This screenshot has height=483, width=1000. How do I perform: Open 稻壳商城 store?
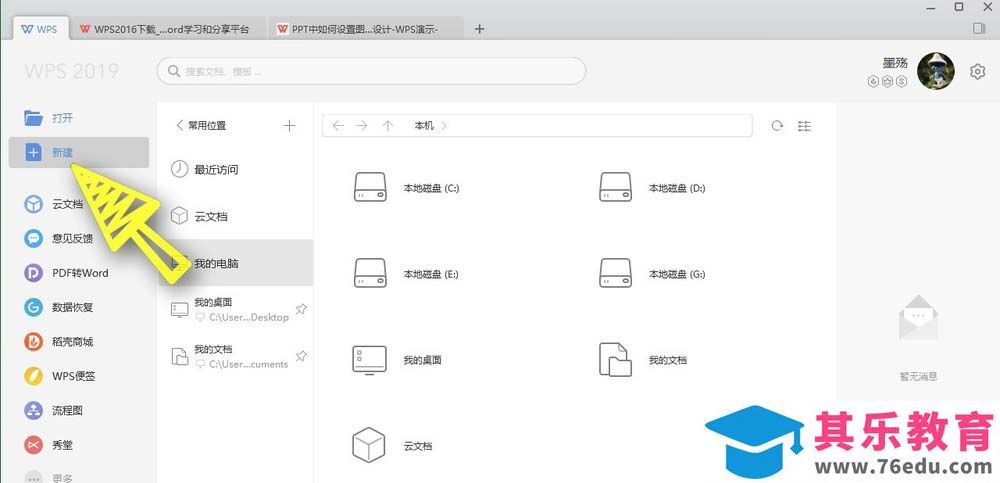tap(59, 342)
